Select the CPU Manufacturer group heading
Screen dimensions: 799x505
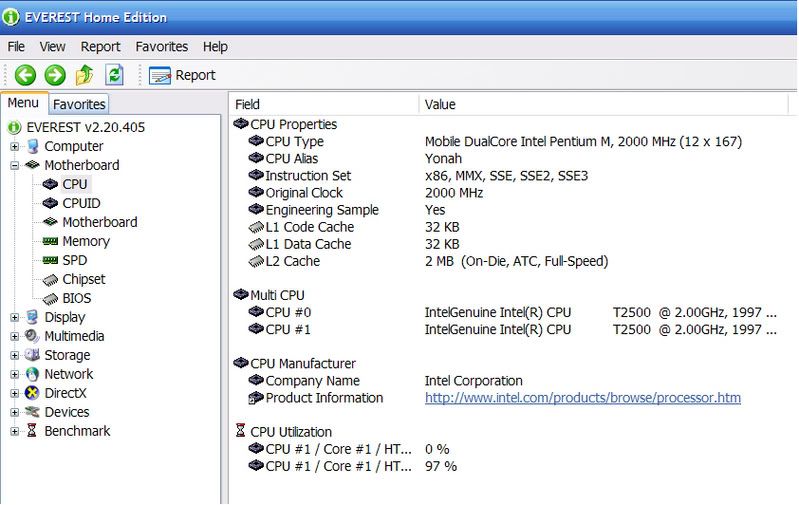click(x=303, y=364)
